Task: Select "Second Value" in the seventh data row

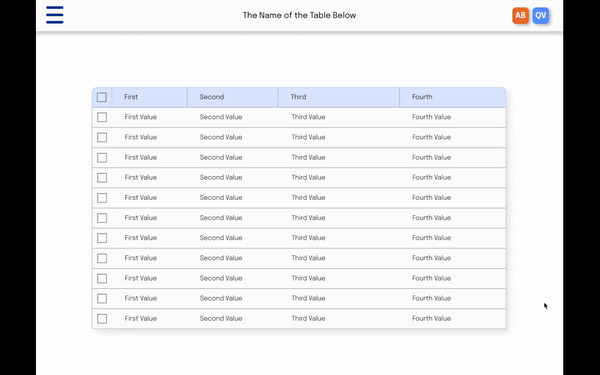Action: (221, 238)
